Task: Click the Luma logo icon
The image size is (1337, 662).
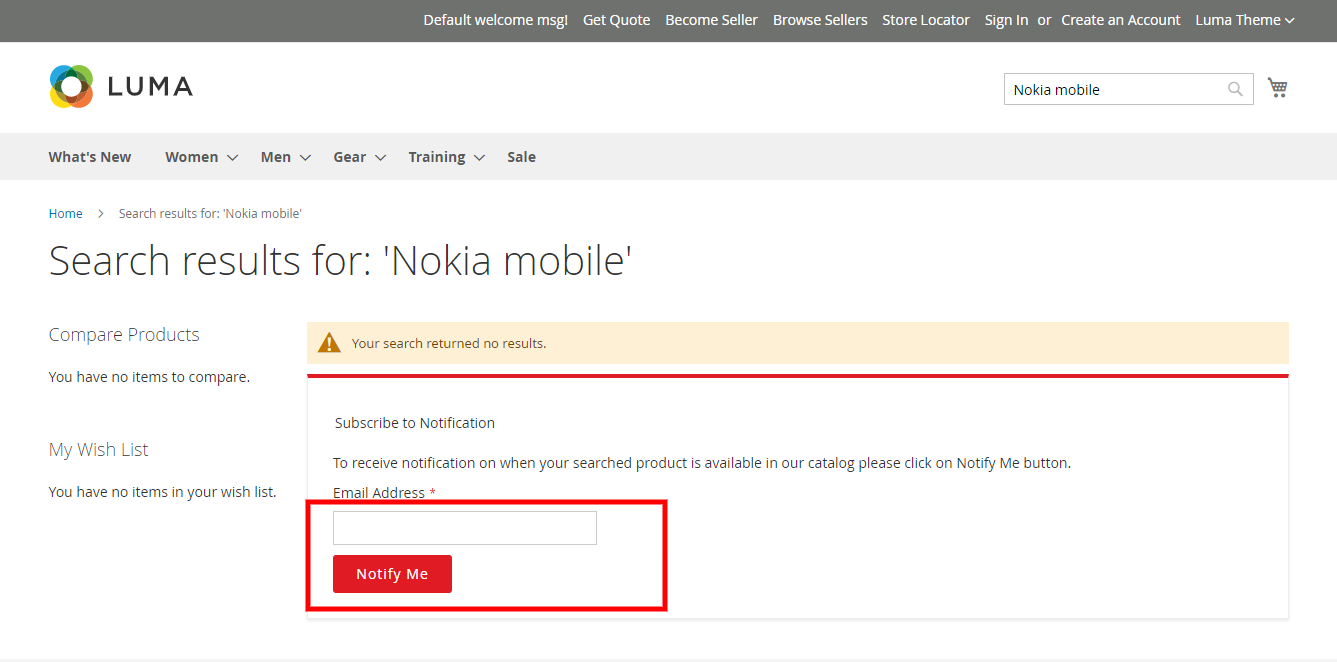Action: click(71, 87)
